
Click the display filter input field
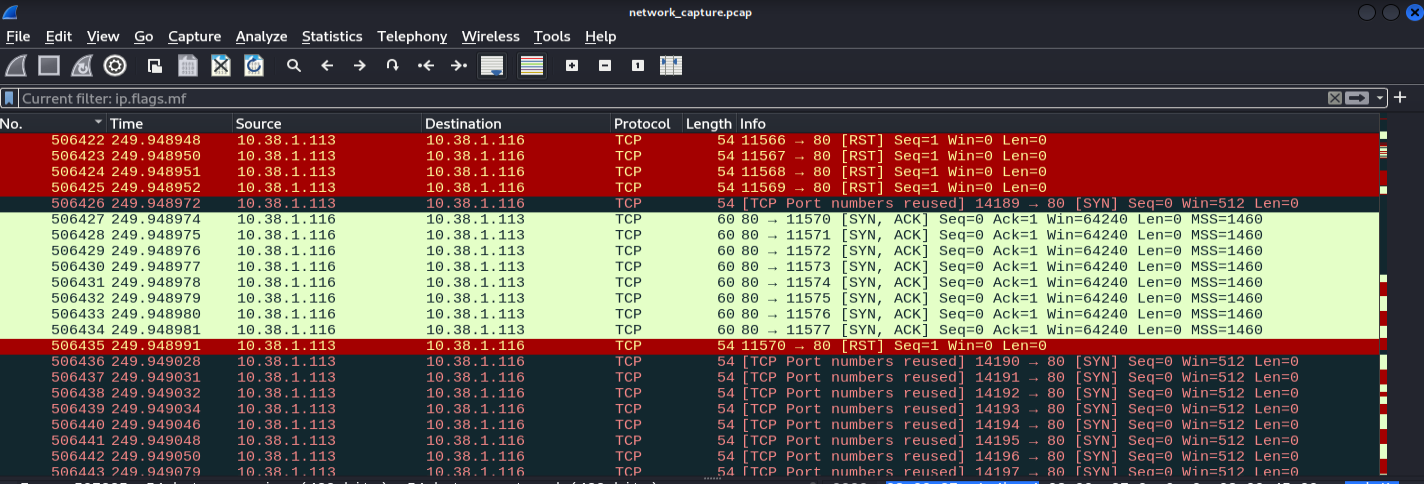click(670, 98)
